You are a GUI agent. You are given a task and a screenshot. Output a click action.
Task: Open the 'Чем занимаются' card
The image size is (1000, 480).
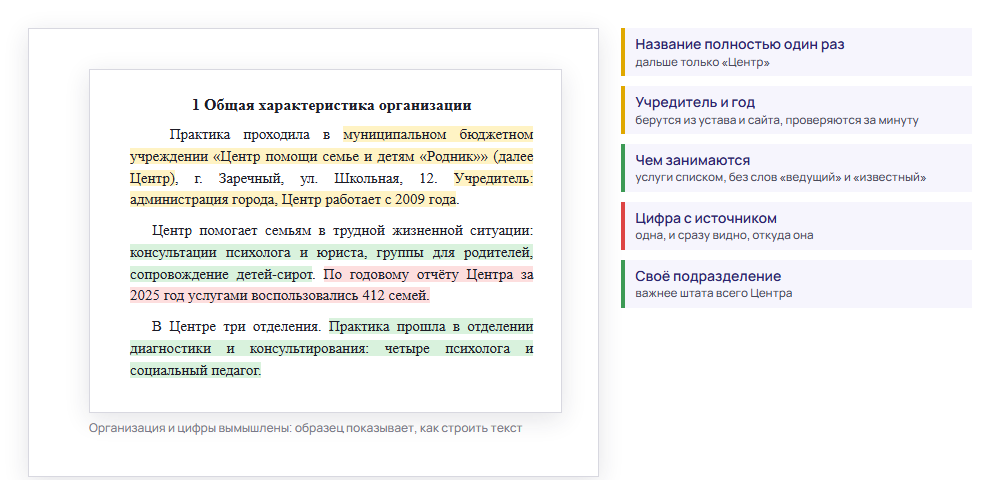[x=797, y=168]
